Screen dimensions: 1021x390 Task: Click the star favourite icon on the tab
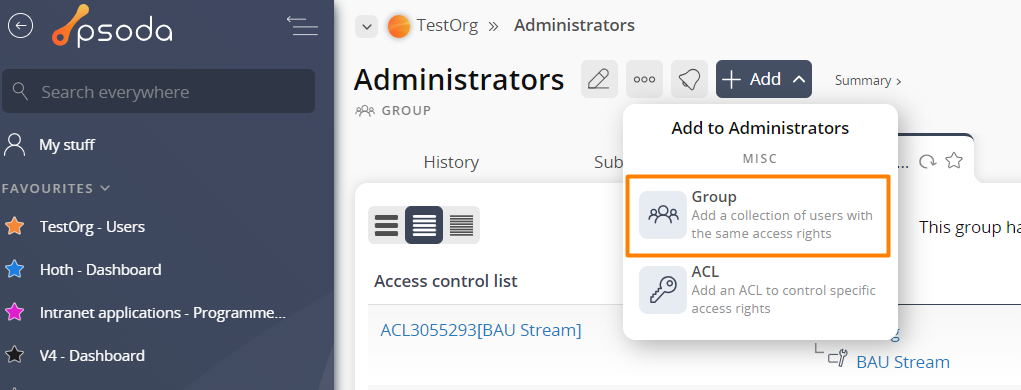coord(954,161)
